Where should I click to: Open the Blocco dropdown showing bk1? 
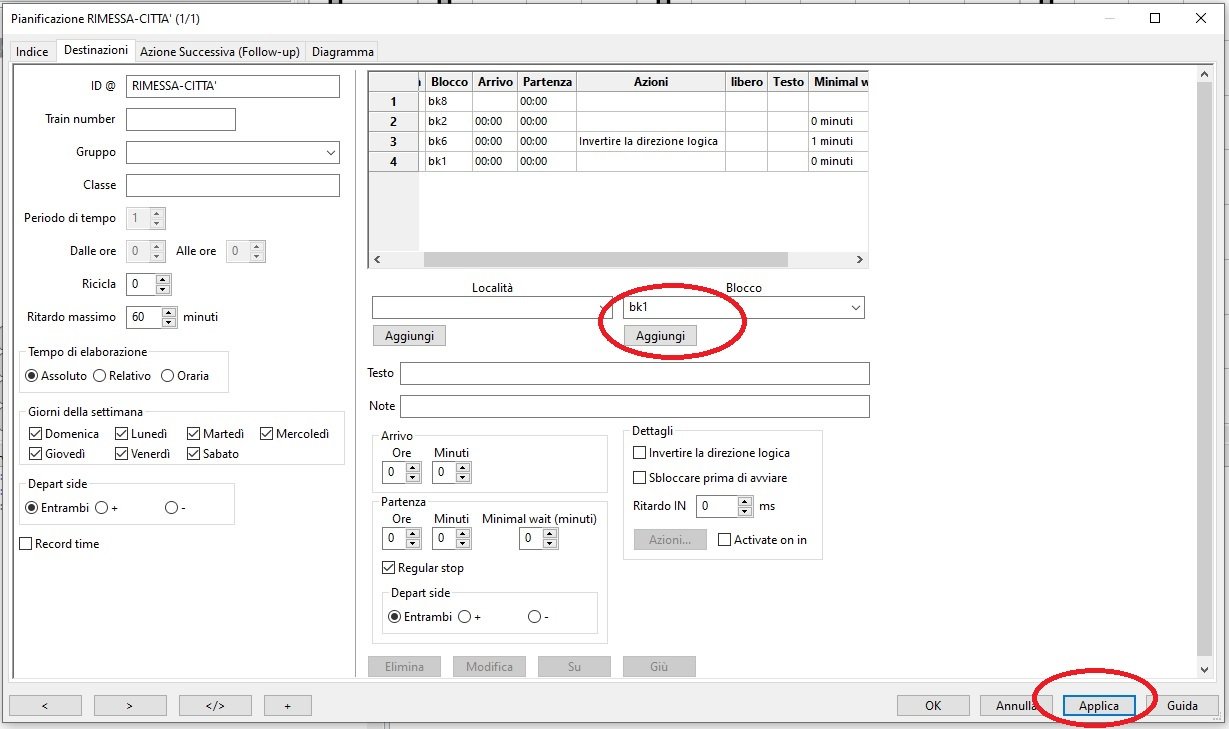(x=855, y=308)
